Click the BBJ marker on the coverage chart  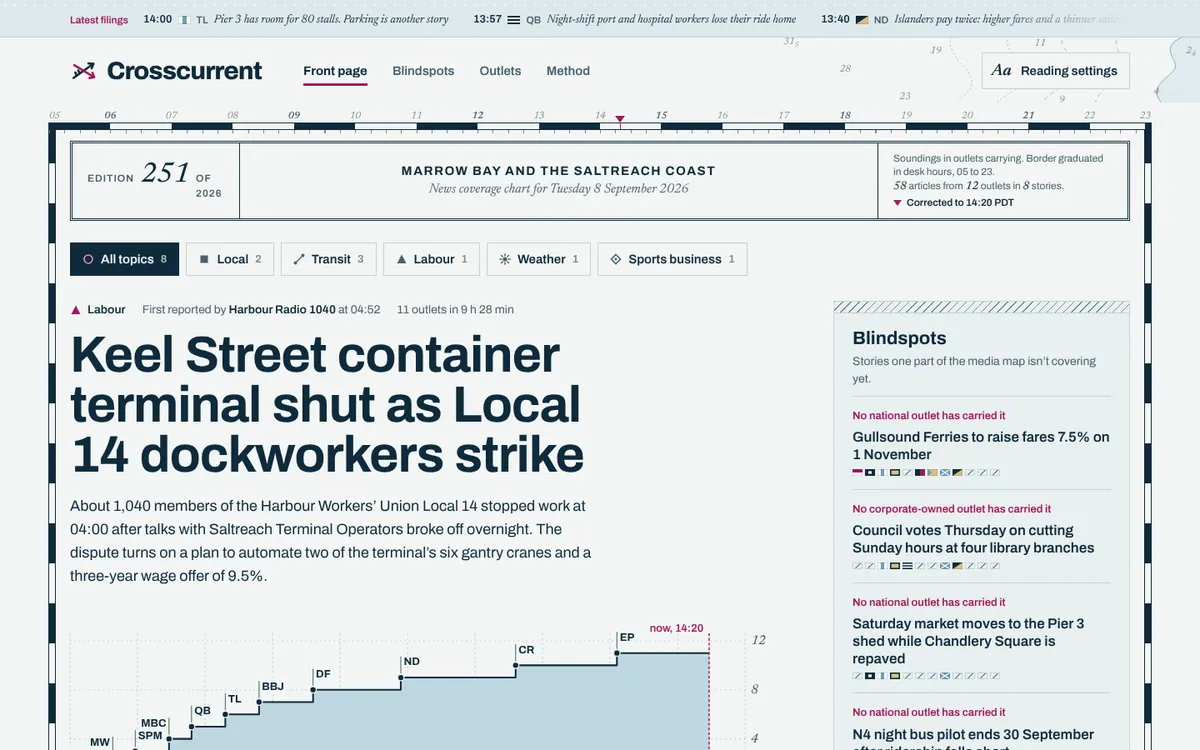pyautogui.click(x=259, y=702)
